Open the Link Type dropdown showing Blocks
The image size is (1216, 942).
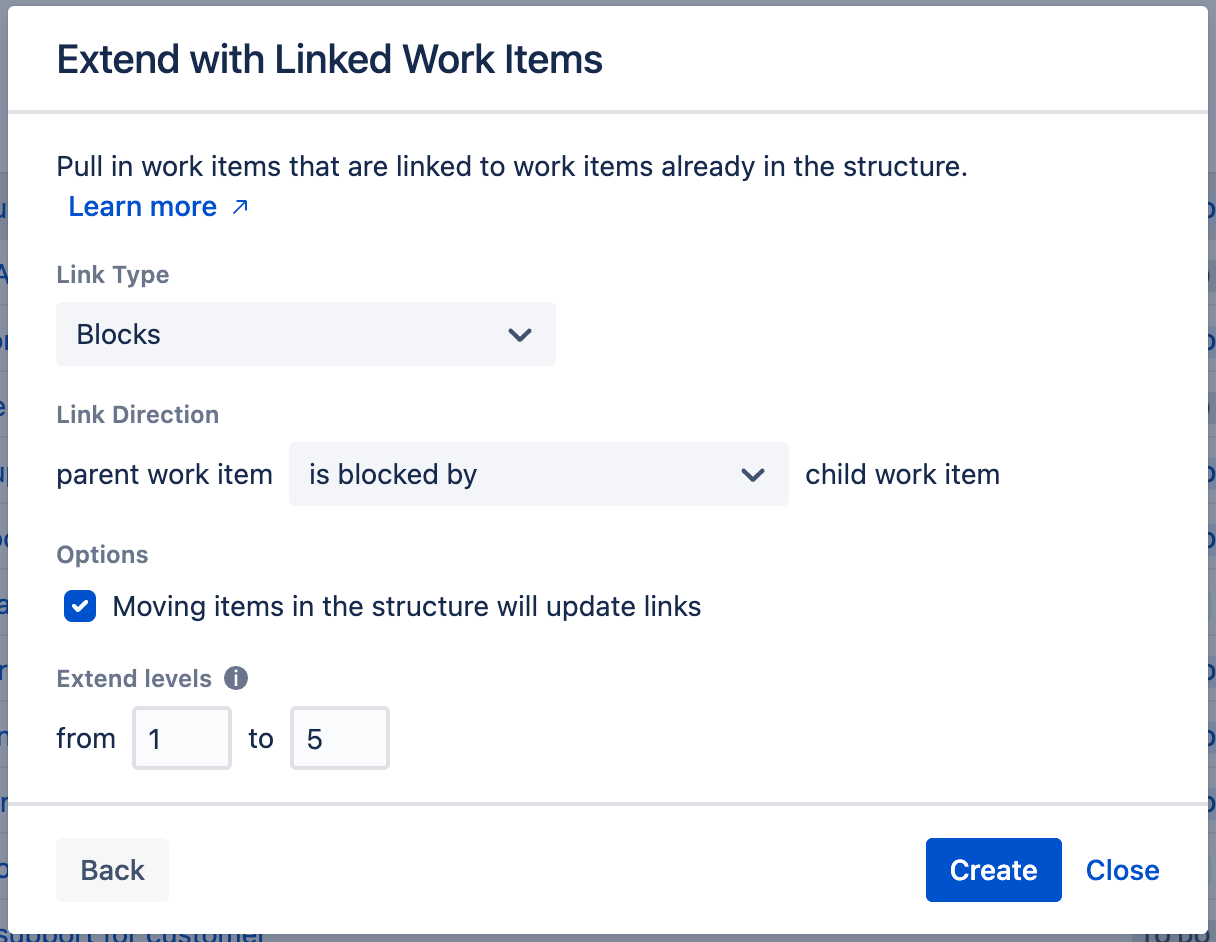pos(305,335)
